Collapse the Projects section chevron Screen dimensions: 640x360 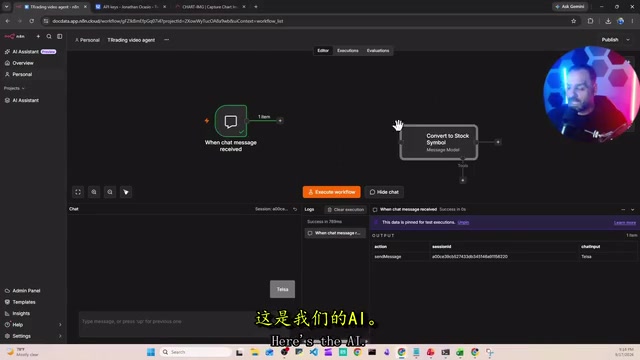point(23,88)
